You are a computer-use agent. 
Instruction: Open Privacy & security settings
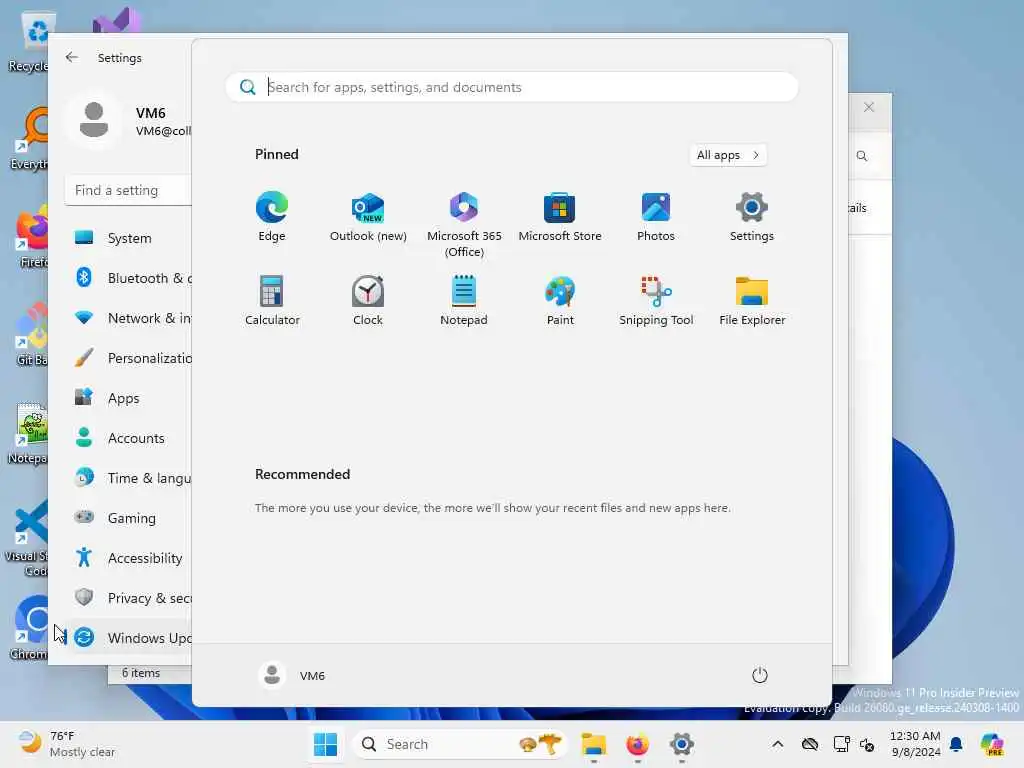[130, 598]
